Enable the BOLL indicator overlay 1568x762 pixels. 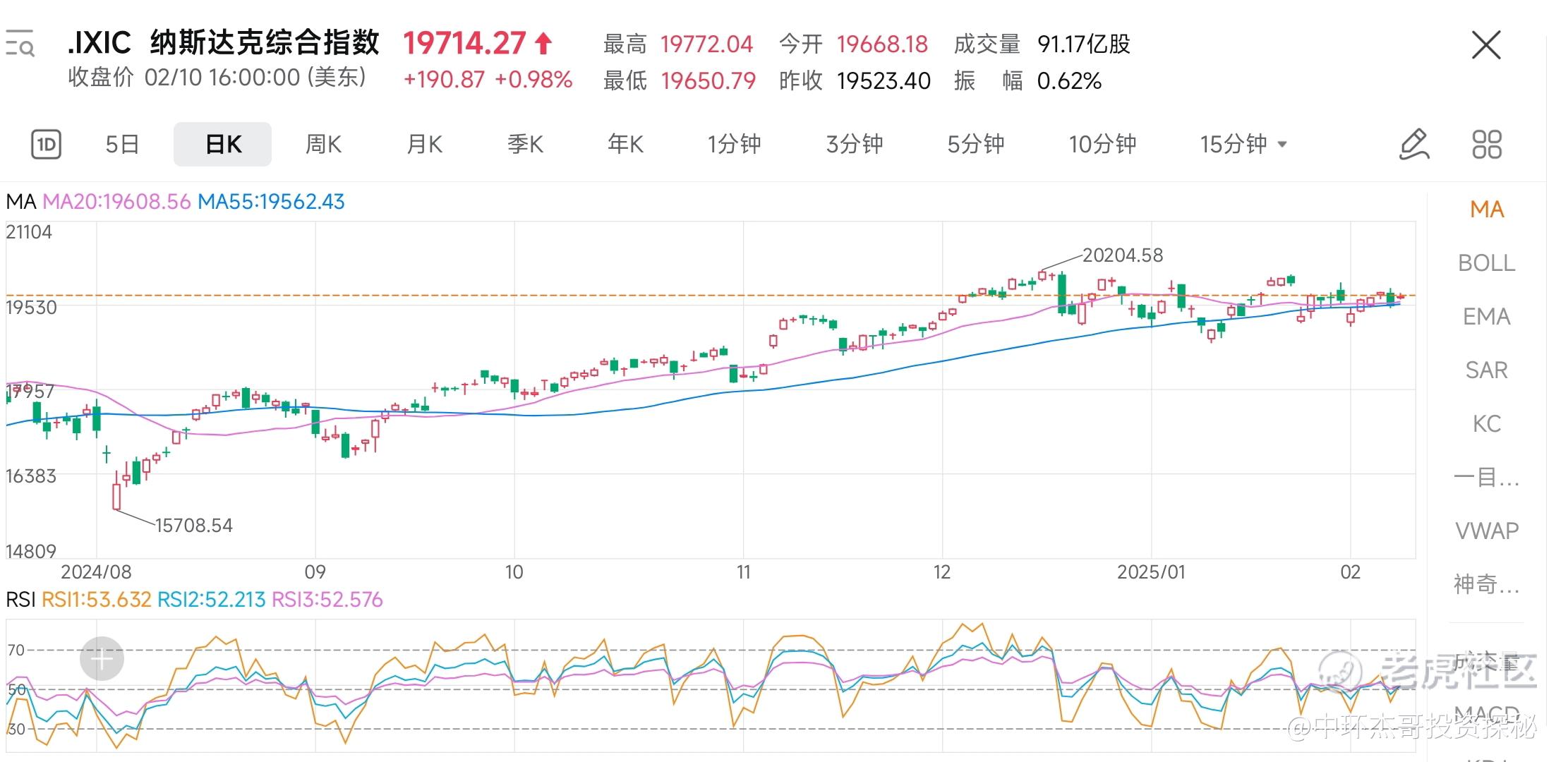1486,263
